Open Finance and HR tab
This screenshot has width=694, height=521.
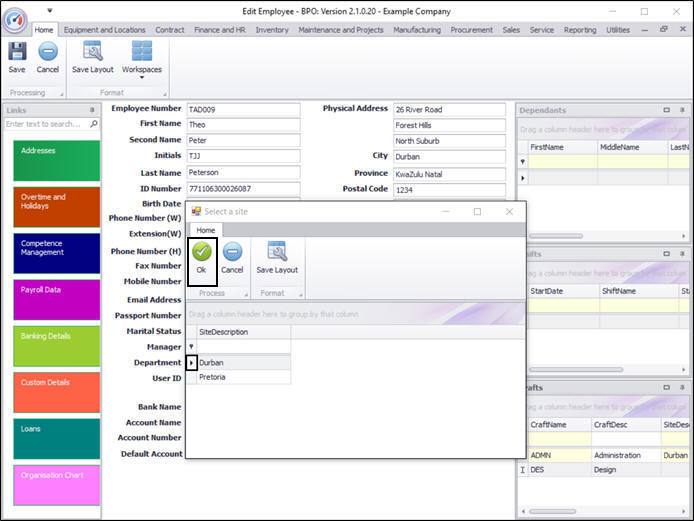(220, 30)
